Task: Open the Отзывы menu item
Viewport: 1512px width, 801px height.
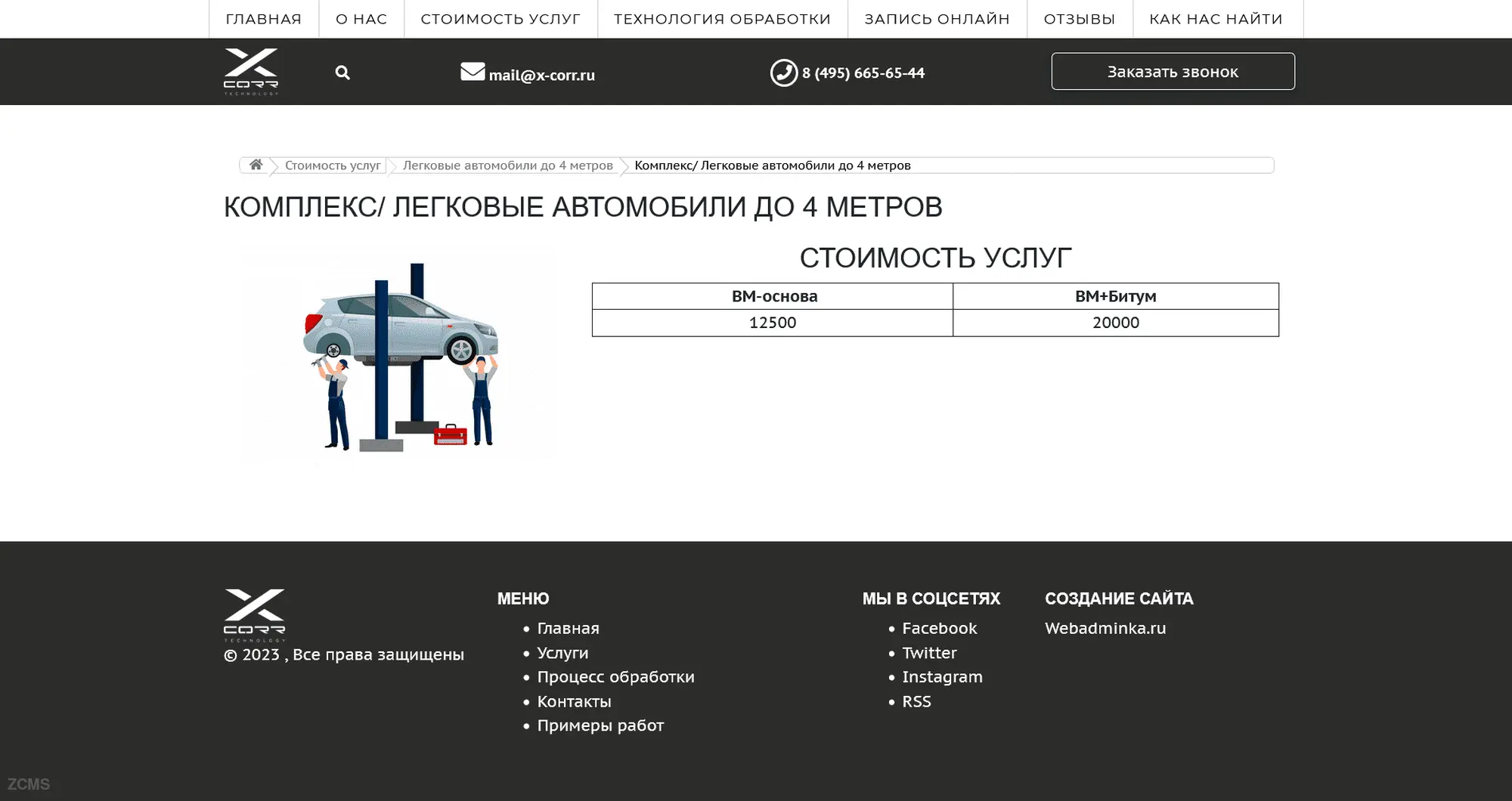Action: (x=1079, y=19)
